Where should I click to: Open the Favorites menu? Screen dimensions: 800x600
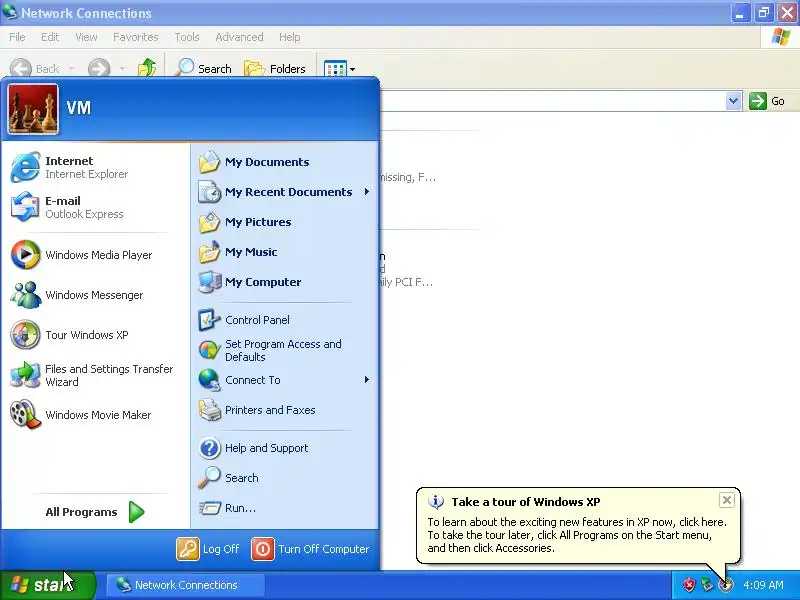136,37
